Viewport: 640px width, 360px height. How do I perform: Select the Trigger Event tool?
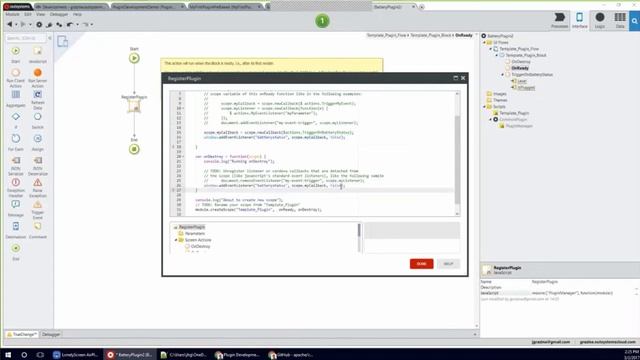click(x=38, y=209)
